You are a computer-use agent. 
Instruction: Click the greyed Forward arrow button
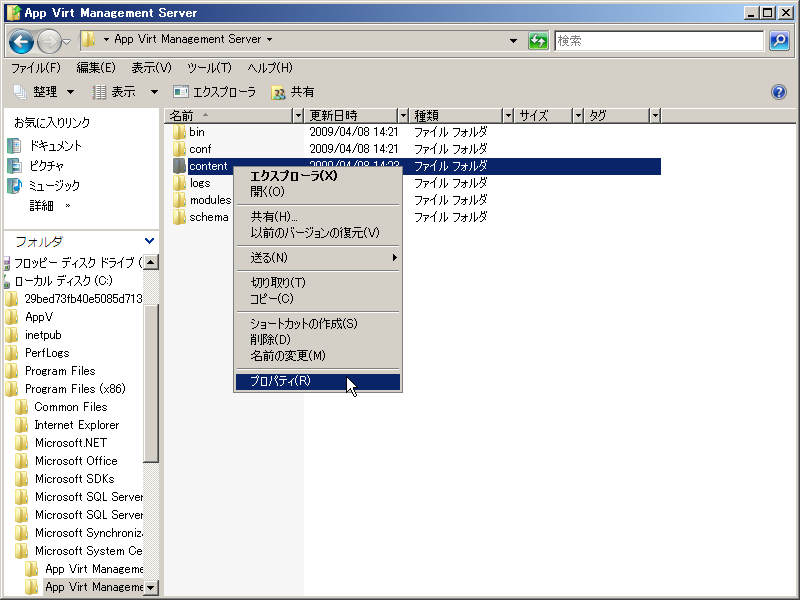pyautogui.click(x=49, y=41)
